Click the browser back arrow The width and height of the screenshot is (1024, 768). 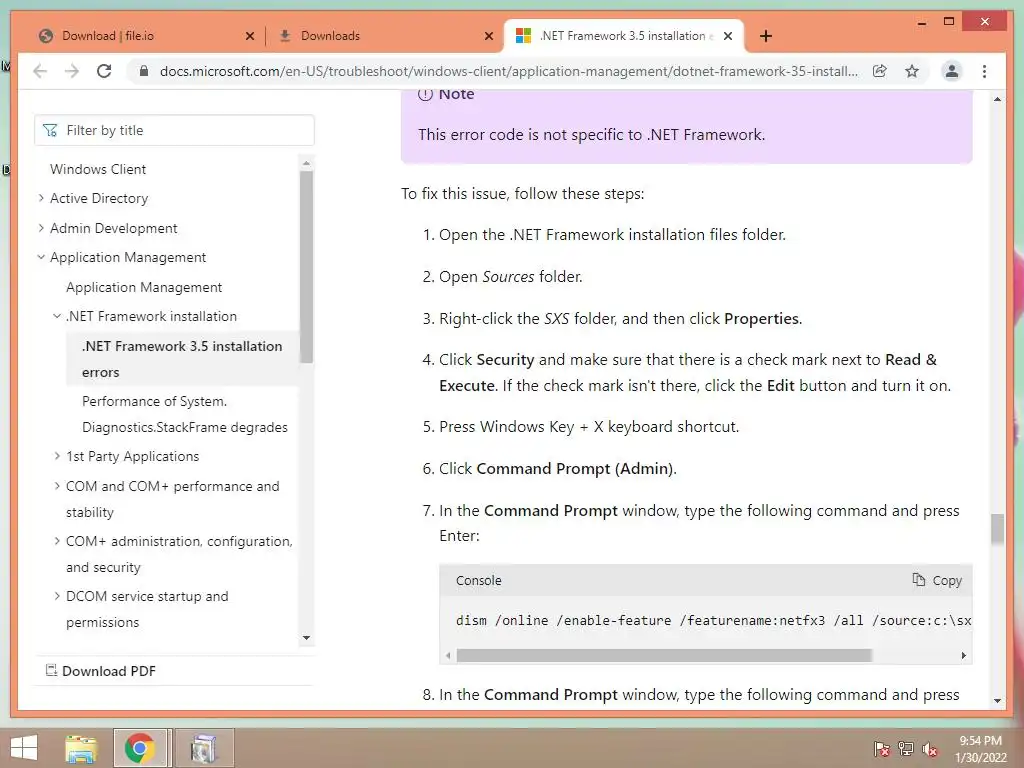point(40,71)
